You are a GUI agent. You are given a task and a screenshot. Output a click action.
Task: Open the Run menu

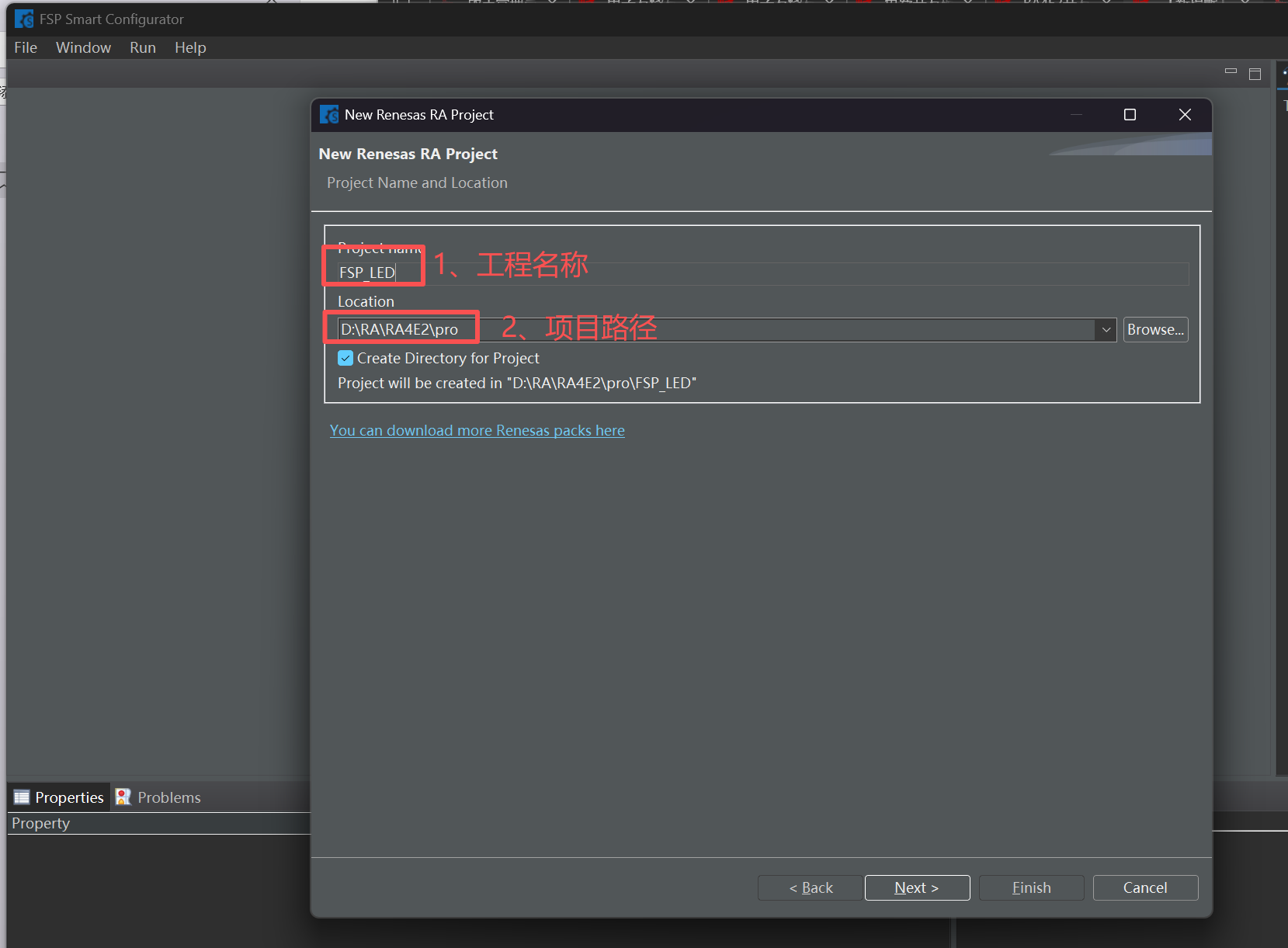pyautogui.click(x=143, y=47)
